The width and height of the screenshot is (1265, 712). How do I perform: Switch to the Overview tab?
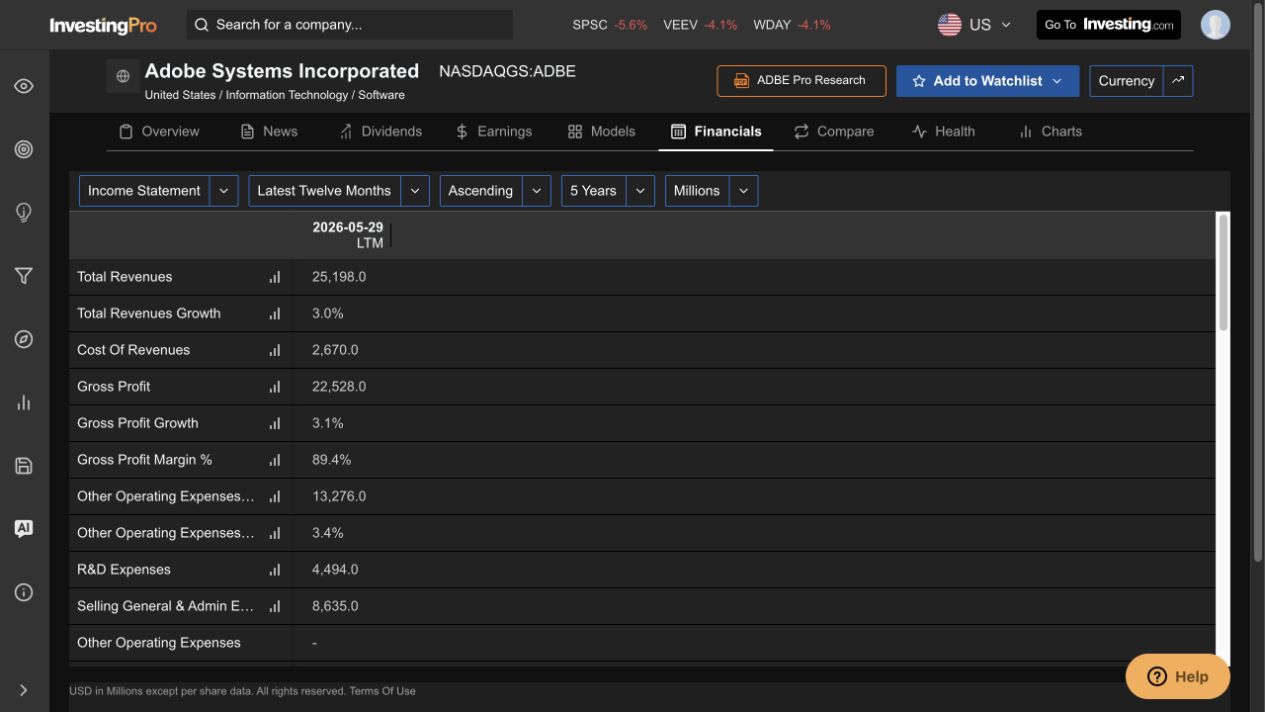pos(159,131)
